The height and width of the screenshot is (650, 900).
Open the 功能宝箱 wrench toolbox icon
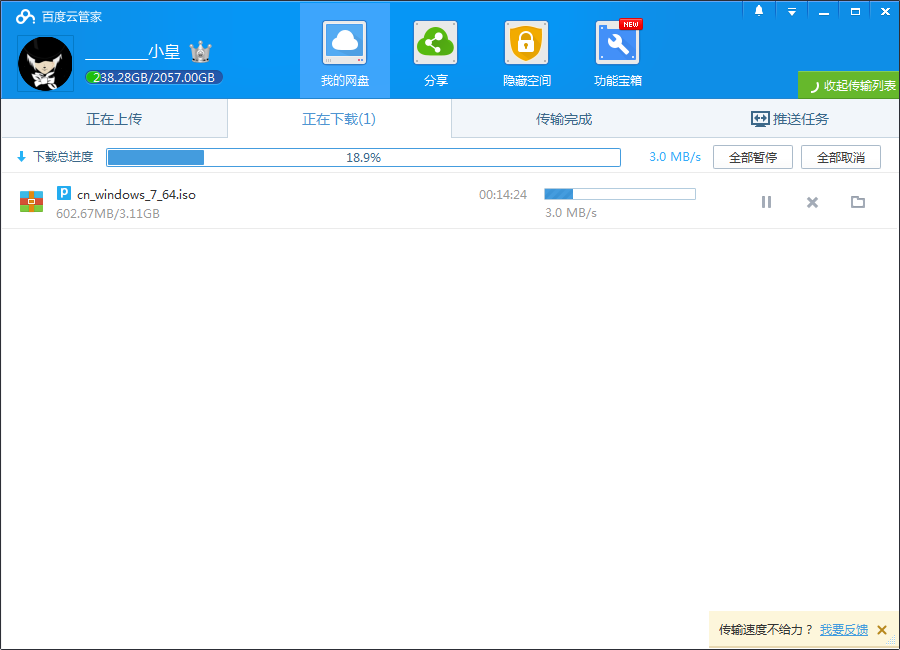618,43
